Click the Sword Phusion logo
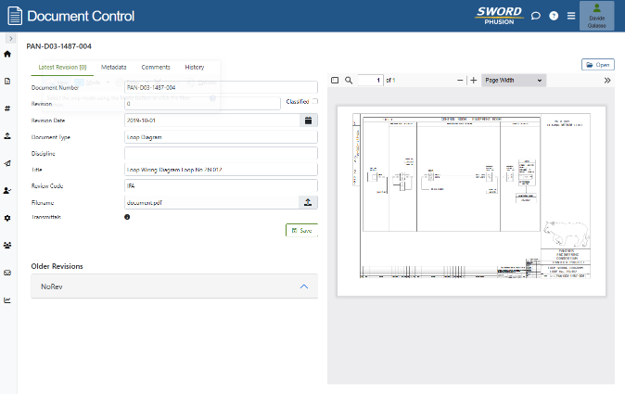Image resolution: width=625 pixels, height=394 pixels. 499,16
